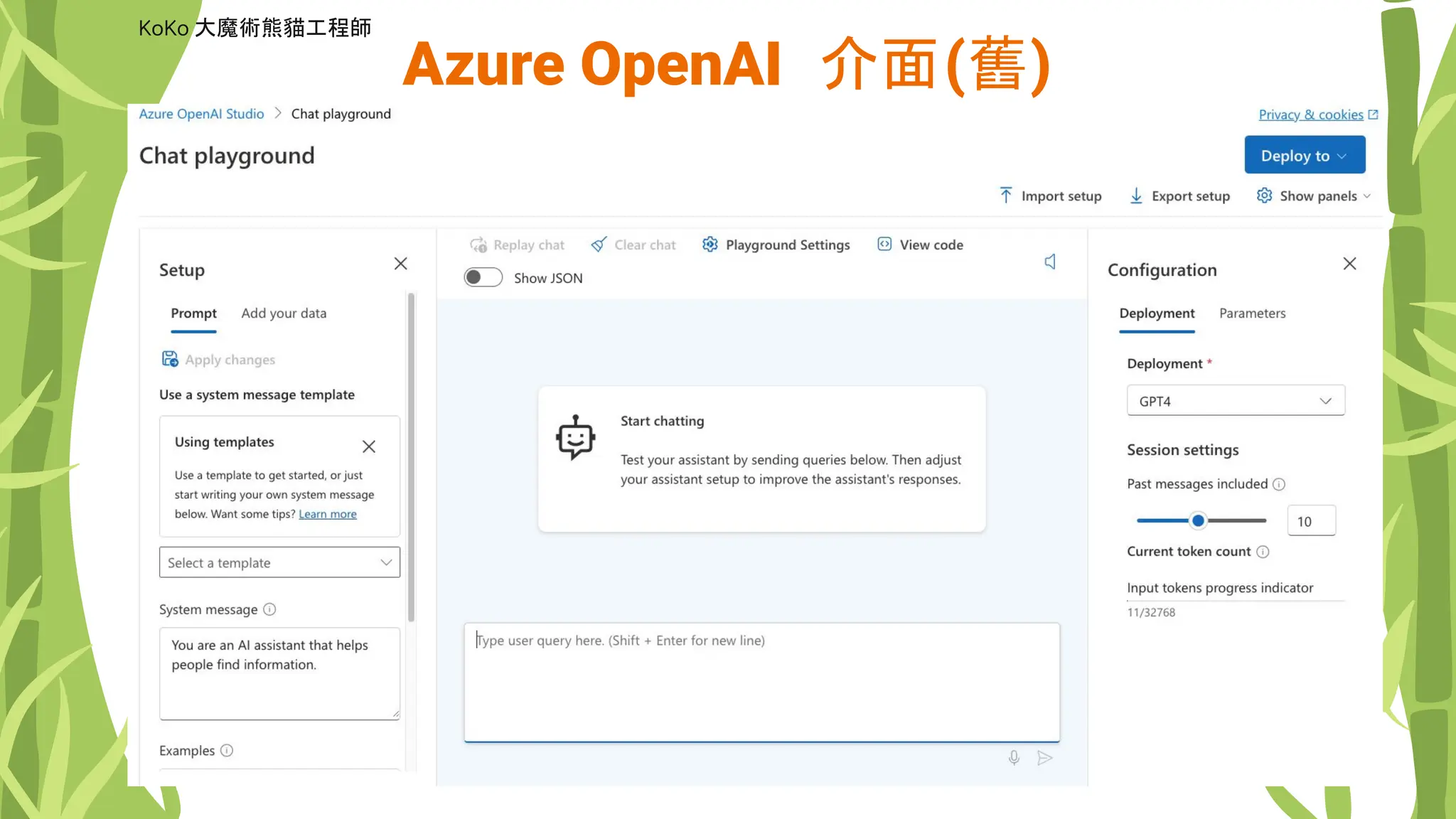The width and height of the screenshot is (1456, 819).
Task: Click the System message info icon
Action: point(269,609)
